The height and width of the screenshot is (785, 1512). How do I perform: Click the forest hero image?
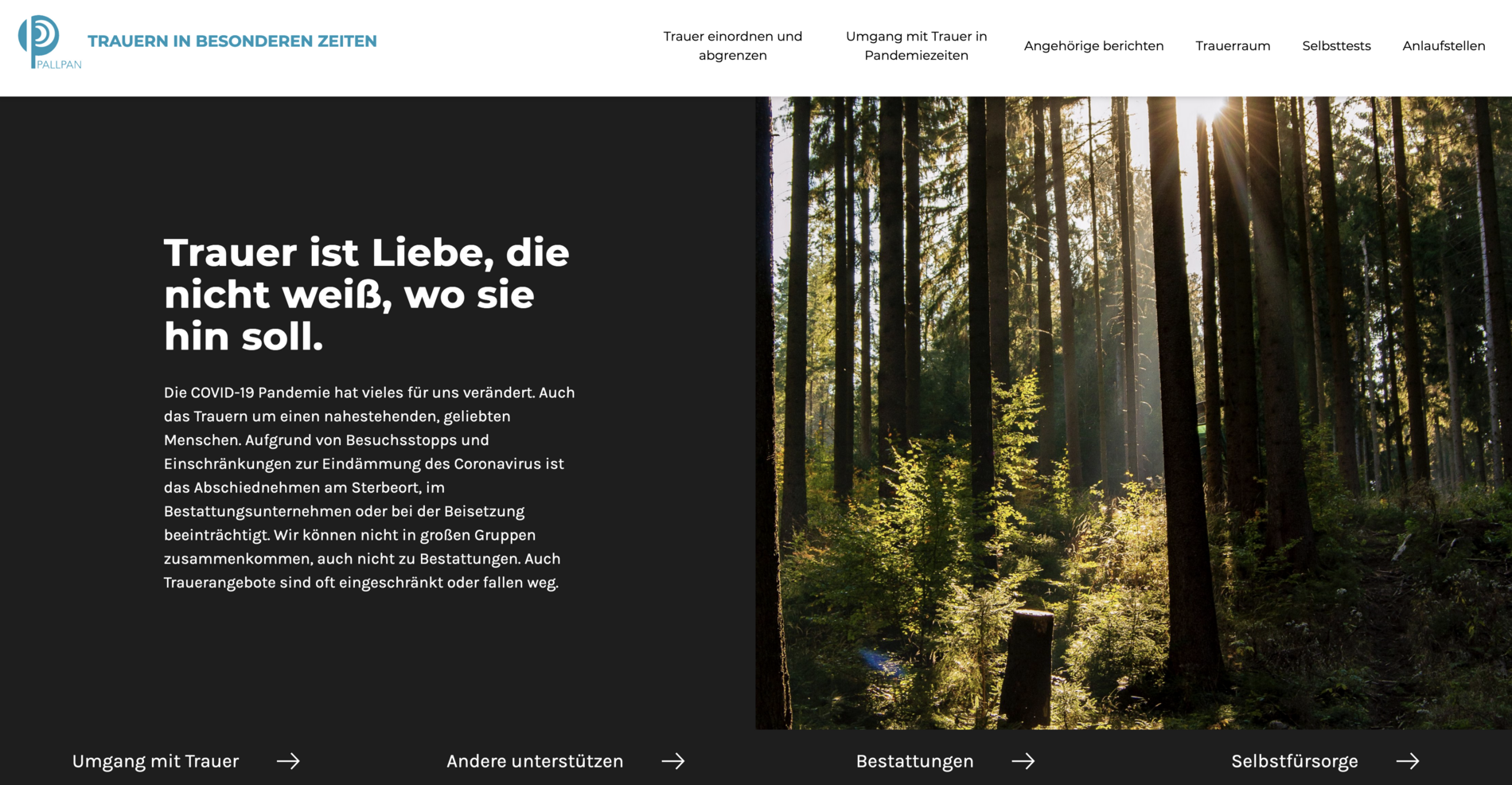(1133, 412)
